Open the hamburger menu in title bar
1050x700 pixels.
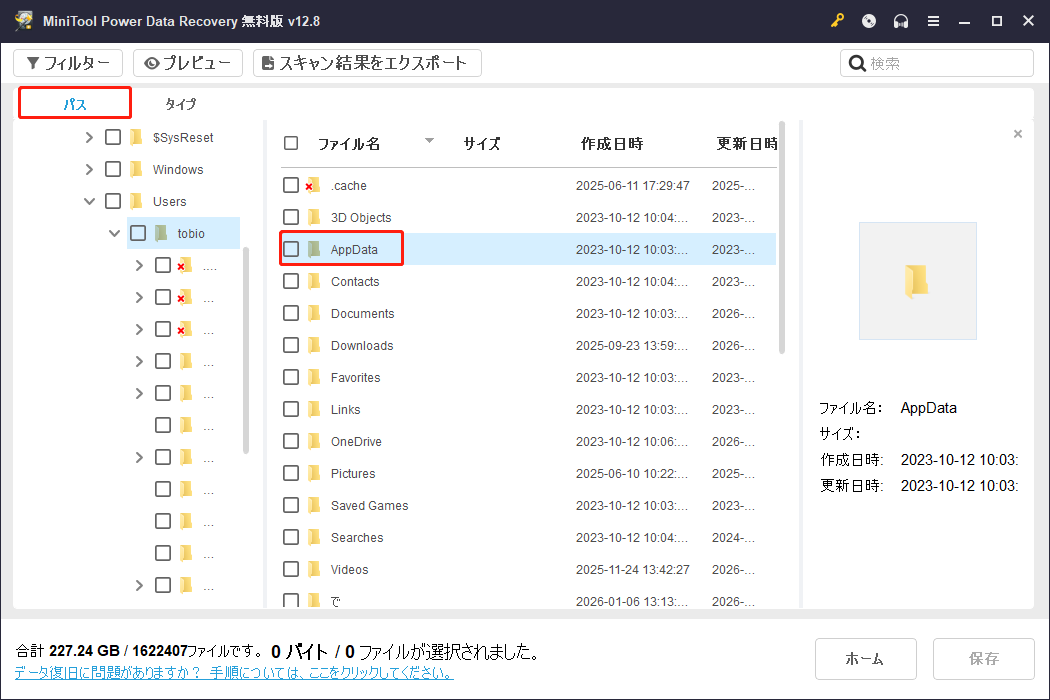pyautogui.click(x=933, y=20)
